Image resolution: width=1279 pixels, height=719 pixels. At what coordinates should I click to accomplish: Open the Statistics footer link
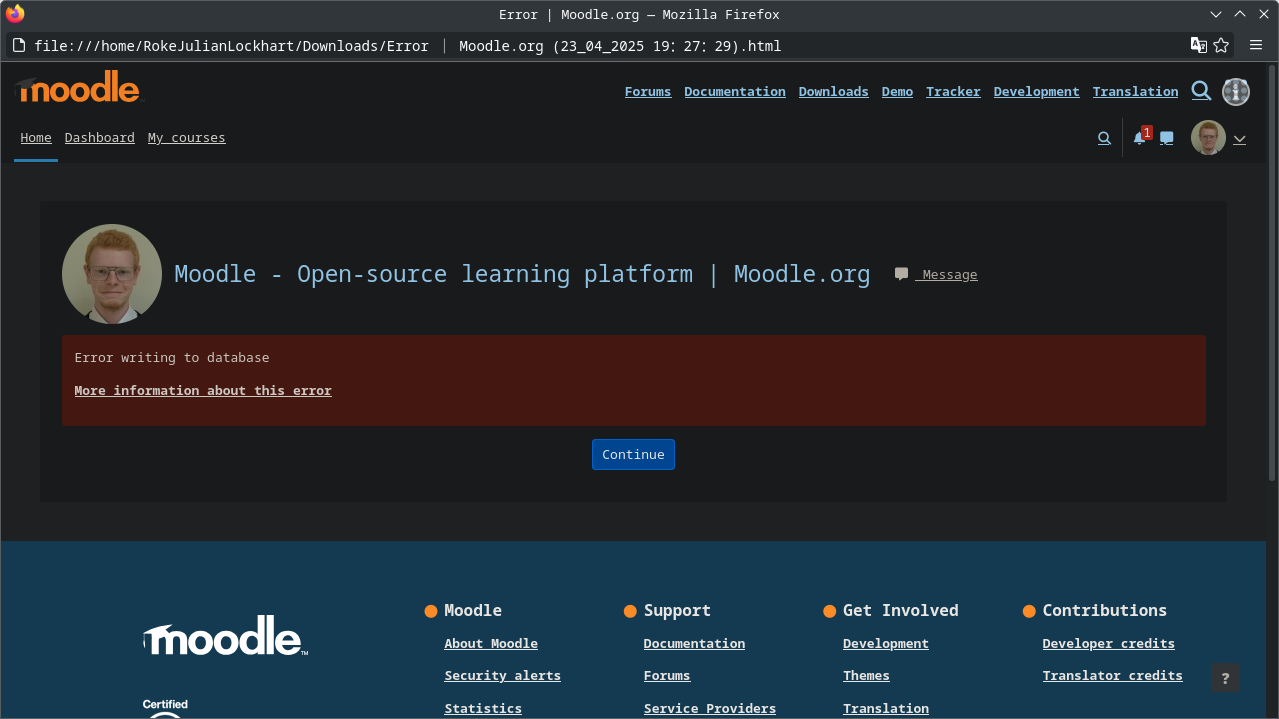coord(483,709)
